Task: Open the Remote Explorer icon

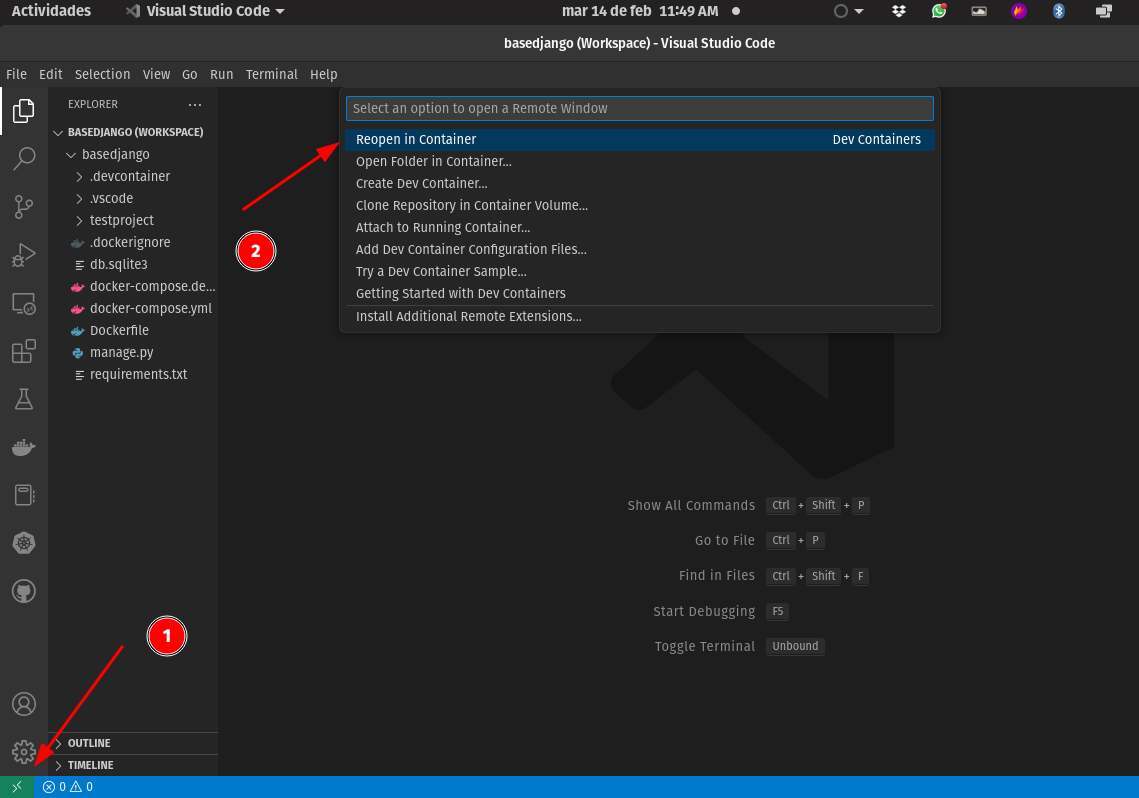Action: [x=24, y=304]
